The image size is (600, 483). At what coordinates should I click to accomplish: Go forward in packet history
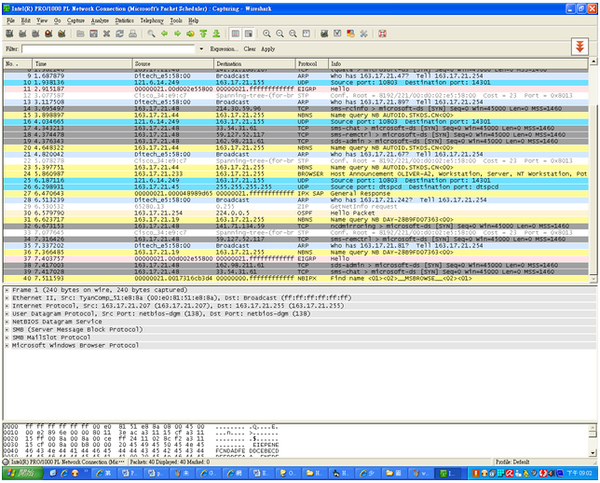tap(177, 34)
